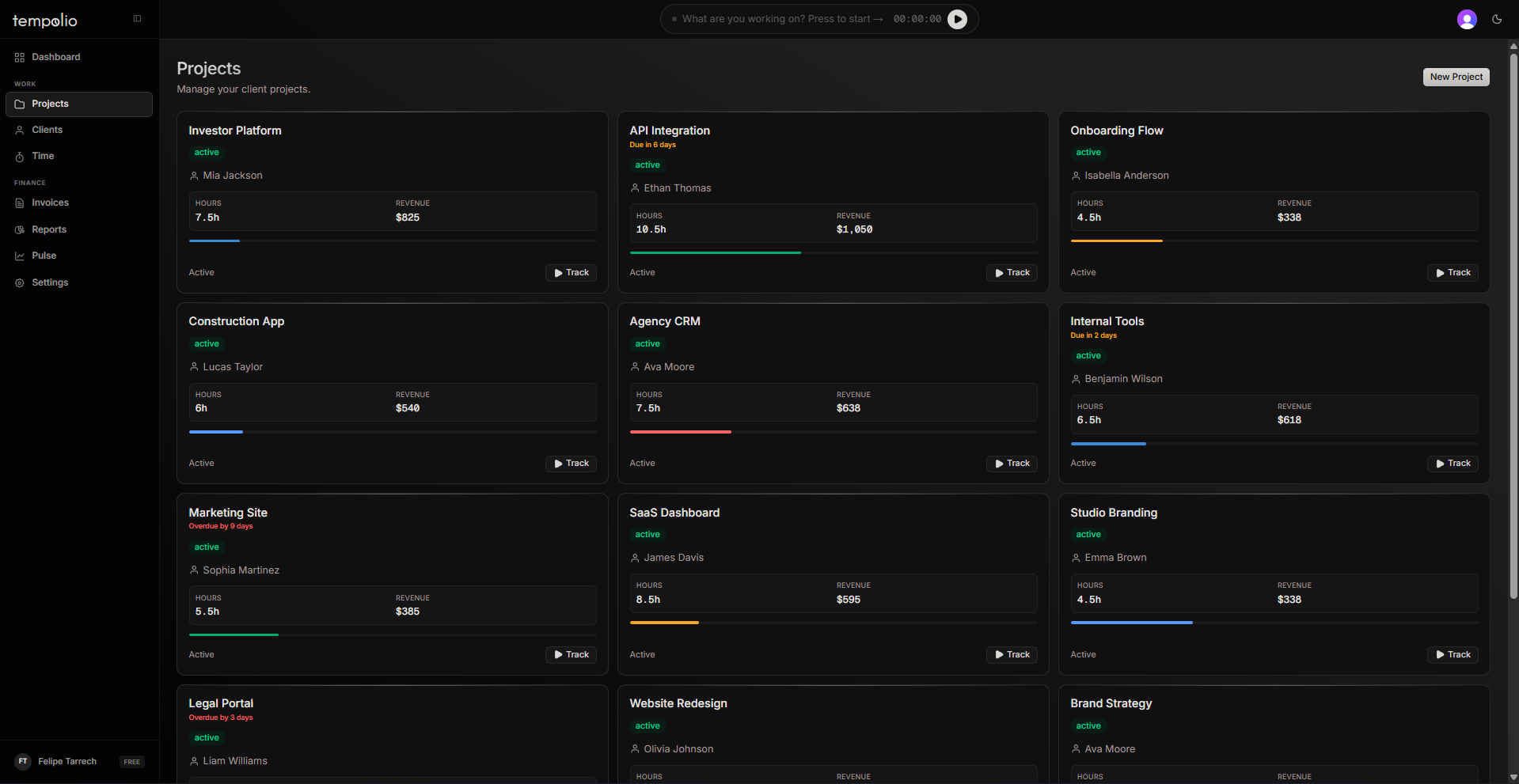Open the Time page
The height and width of the screenshot is (784, 1519).
point(79,157)
